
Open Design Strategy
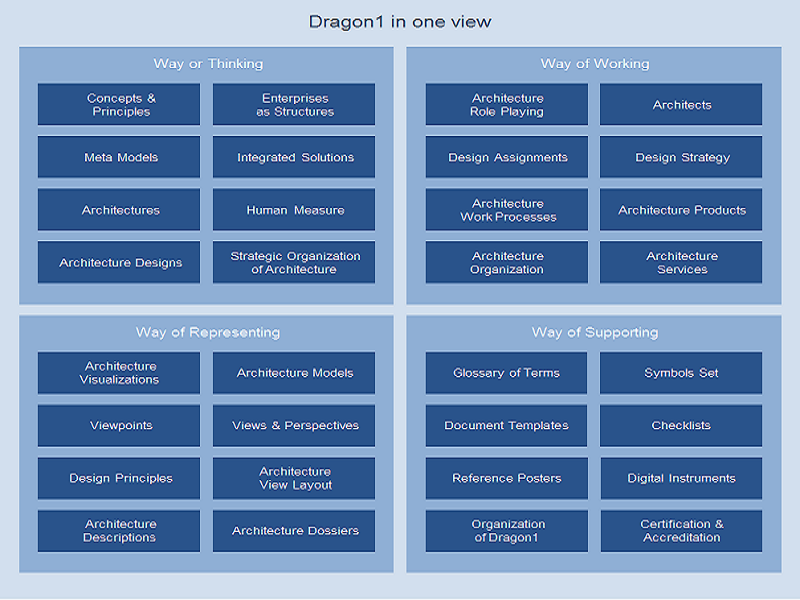681,157
